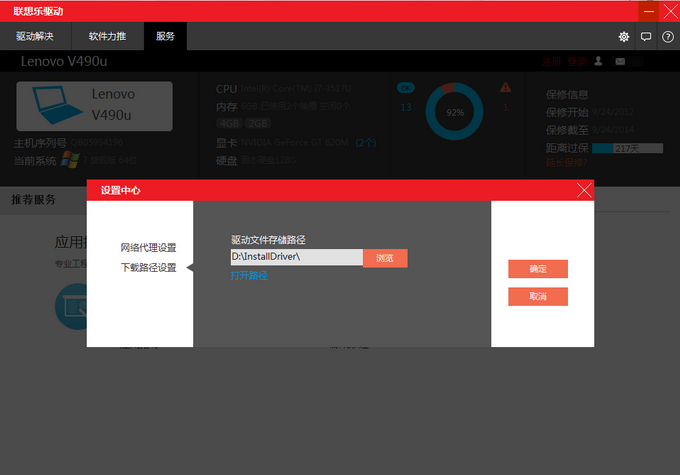The width and height of the screenshot is (680, 475).
Task: Open the mail envelope icon
Action: click(x=620, y=62)
